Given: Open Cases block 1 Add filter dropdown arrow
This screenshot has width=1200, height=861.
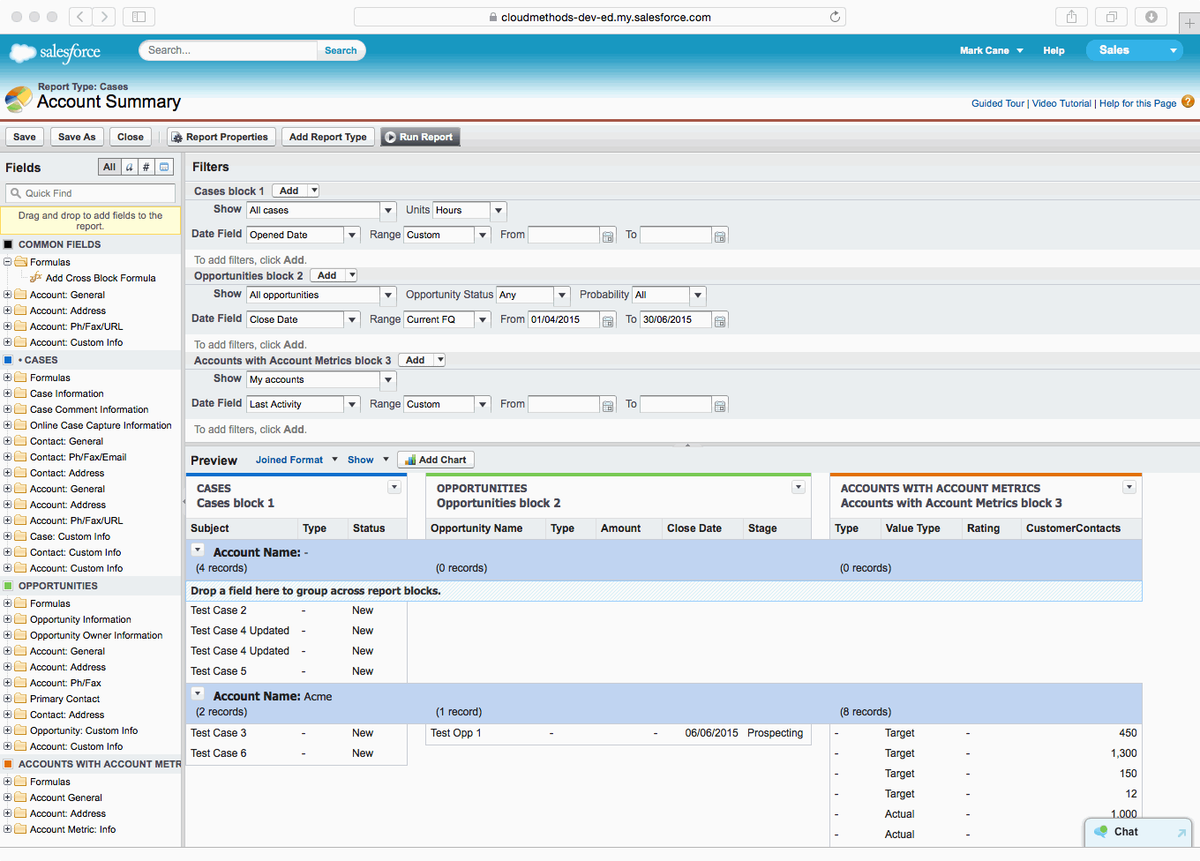Looking at the screenshot, I should (x=313, y=191).
